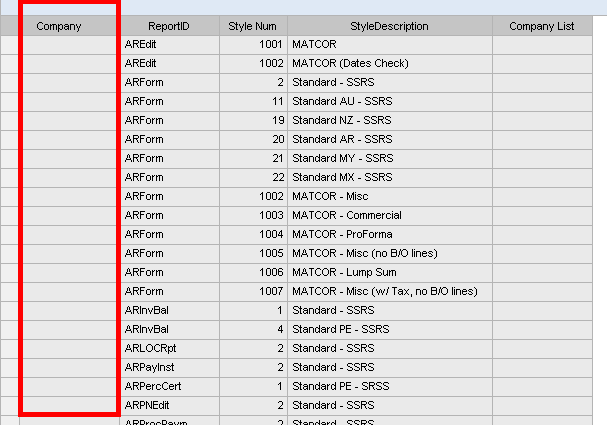
Task: Click the Style Num column header
Action: tap(254, 26)
